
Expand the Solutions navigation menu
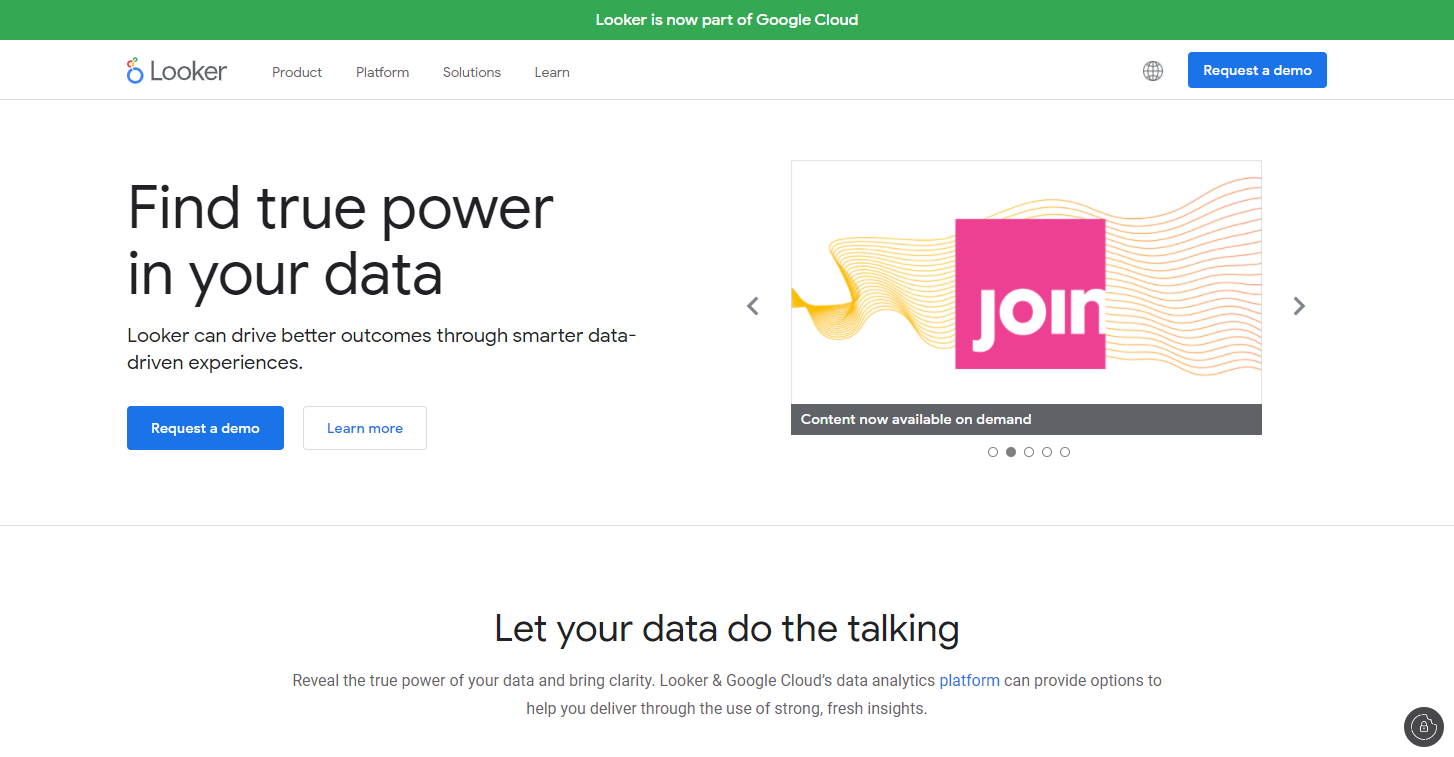click(x=472, y=72)
